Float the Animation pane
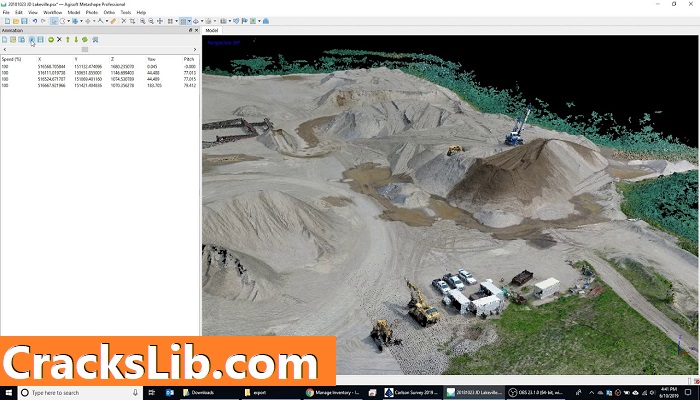This screenshot has height=400, width=700. (x=191, y=30)
